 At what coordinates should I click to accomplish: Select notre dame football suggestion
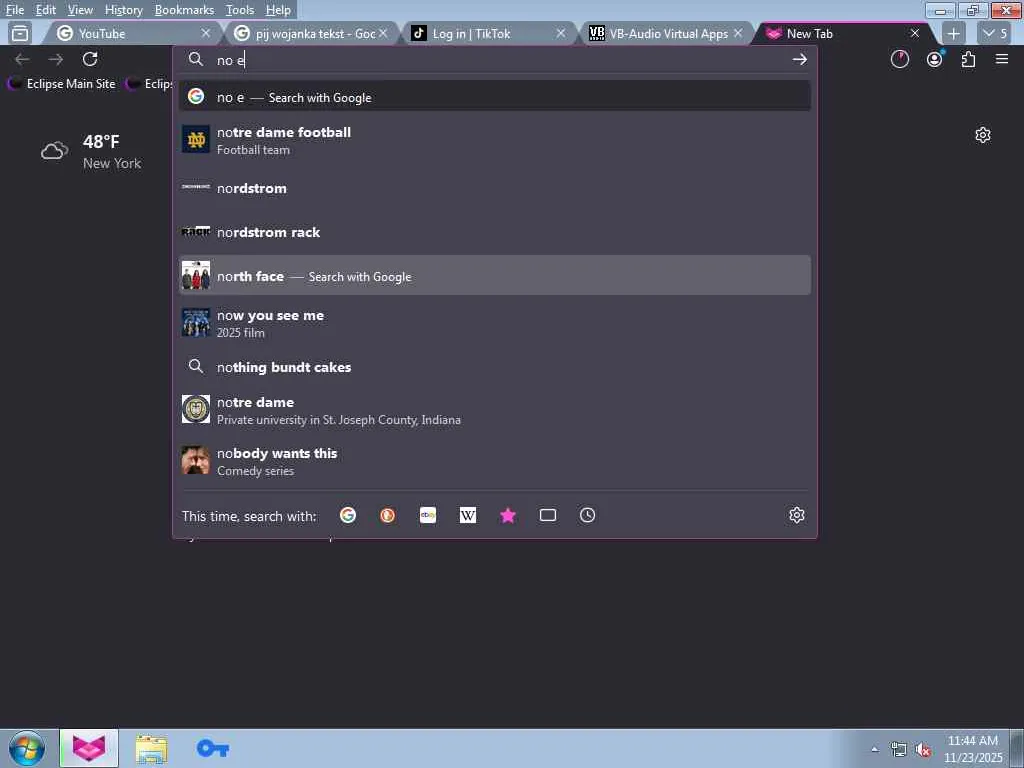coord(495,140)
